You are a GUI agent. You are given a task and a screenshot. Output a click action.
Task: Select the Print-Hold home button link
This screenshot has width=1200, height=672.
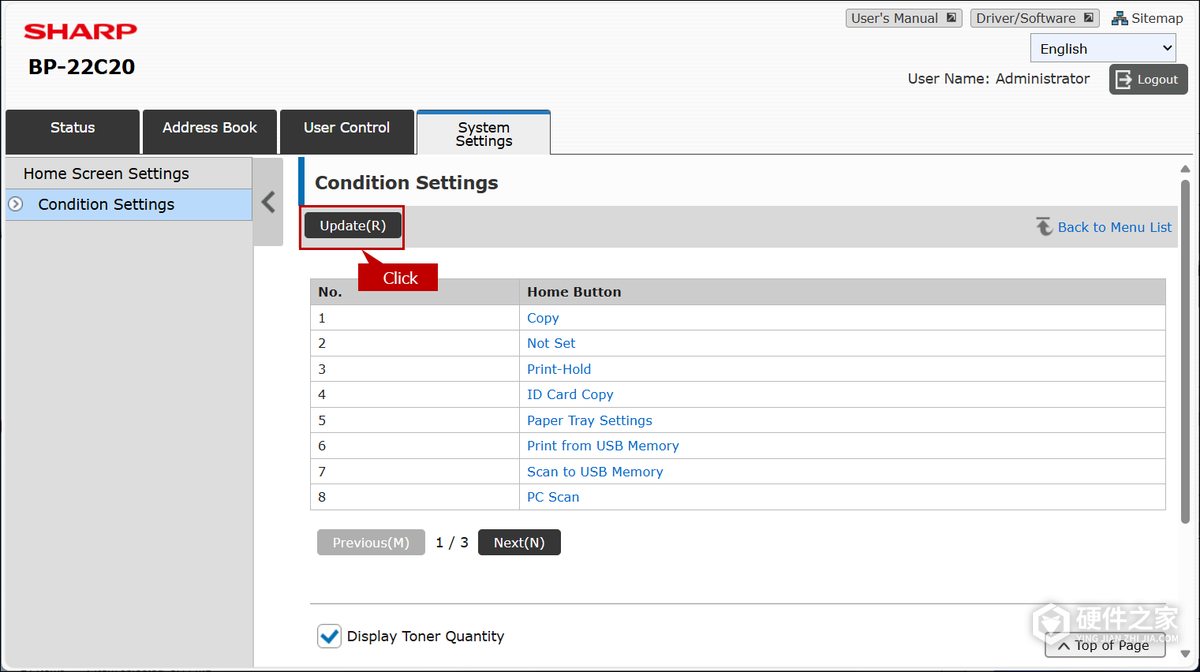pos(559,369)
